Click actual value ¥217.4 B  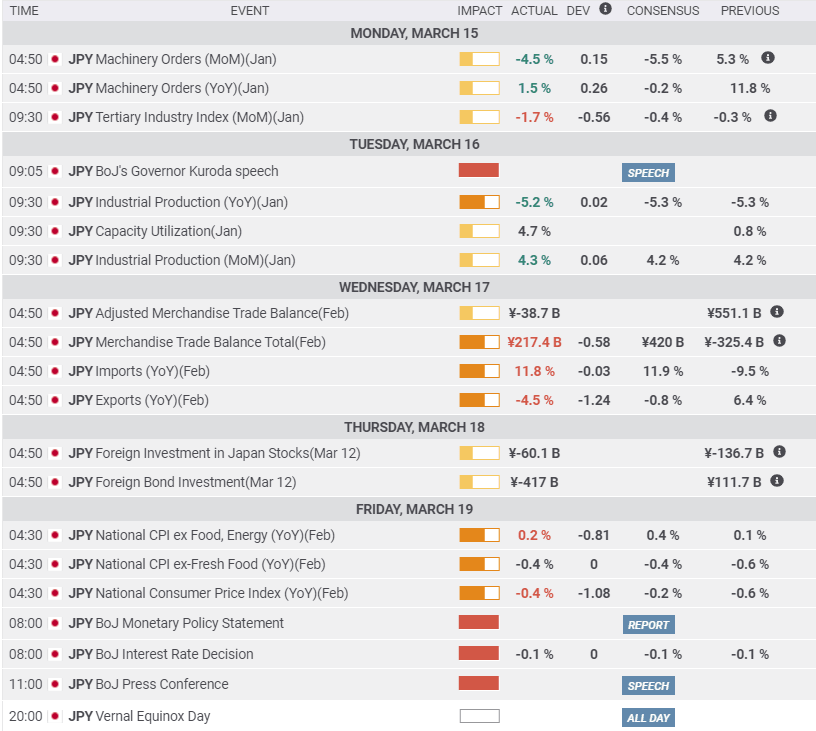(534, 342)
